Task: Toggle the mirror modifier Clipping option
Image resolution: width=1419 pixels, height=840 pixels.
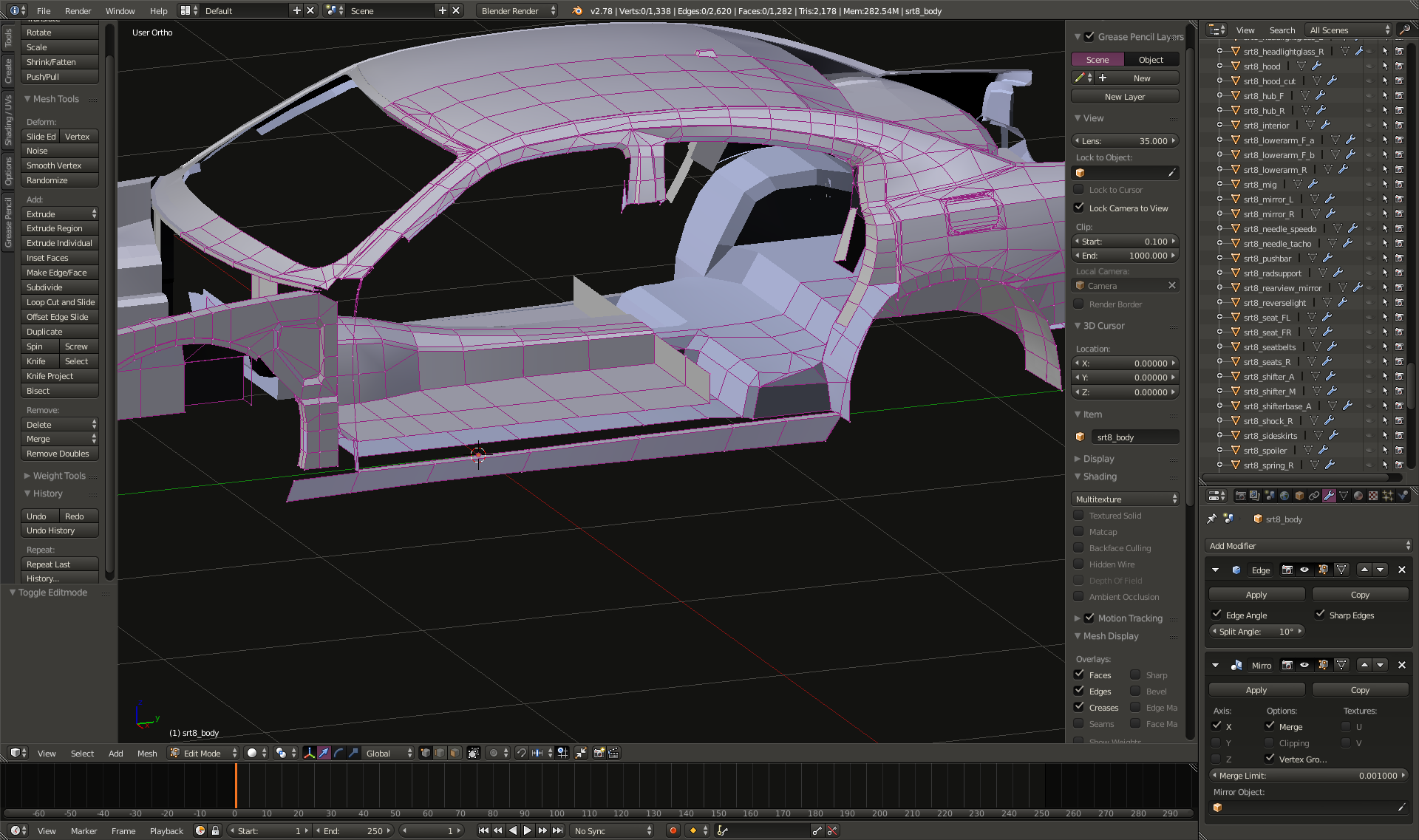Action: 1270,743
